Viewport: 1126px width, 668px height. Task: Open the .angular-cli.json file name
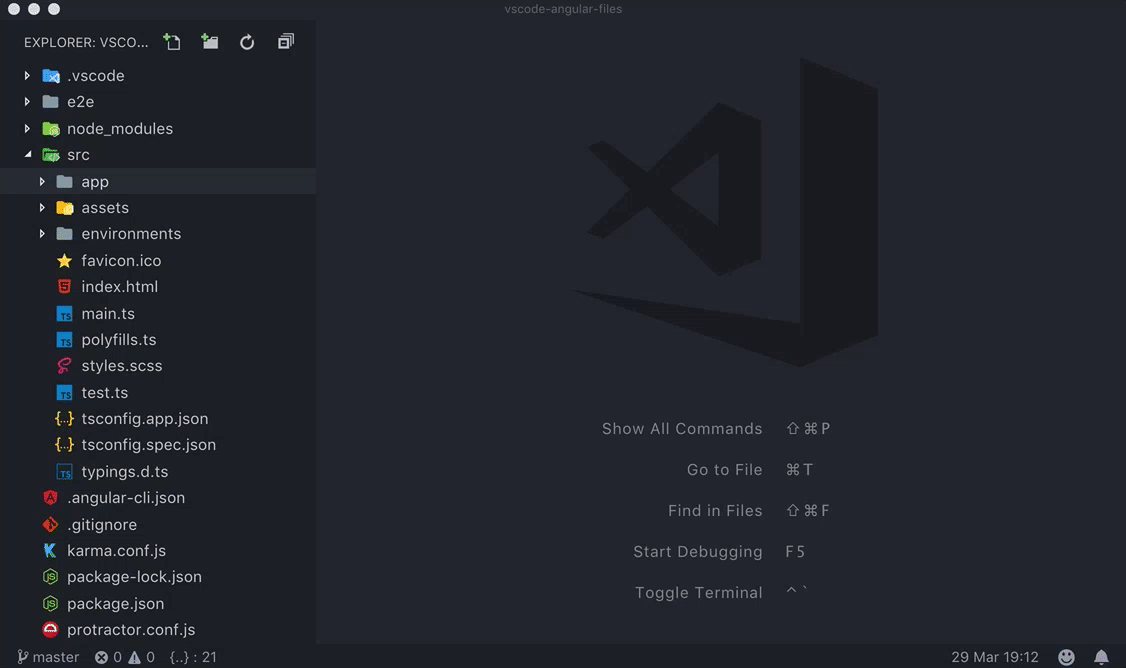[126, 498]
